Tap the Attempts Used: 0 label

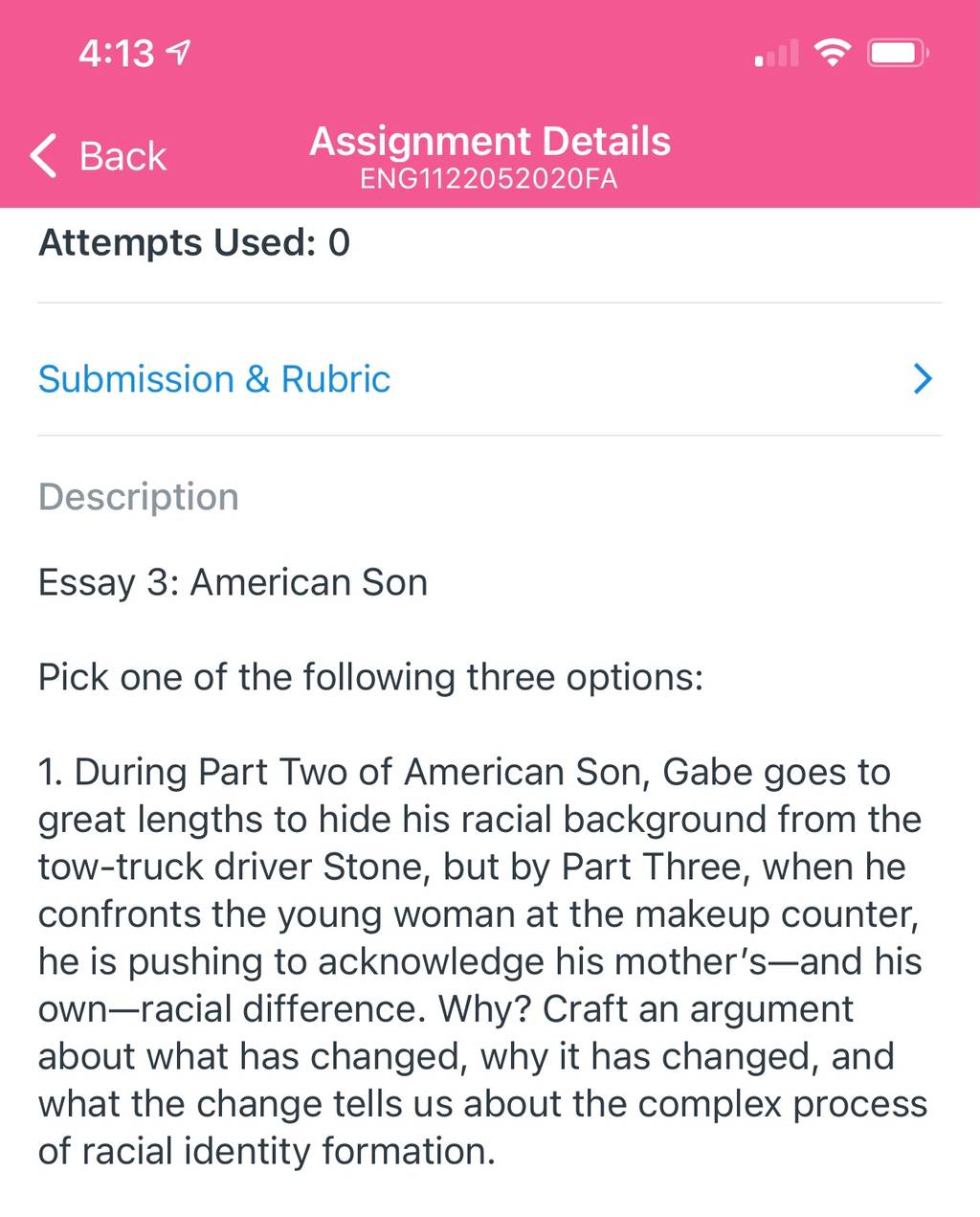(x=194, y=242)
